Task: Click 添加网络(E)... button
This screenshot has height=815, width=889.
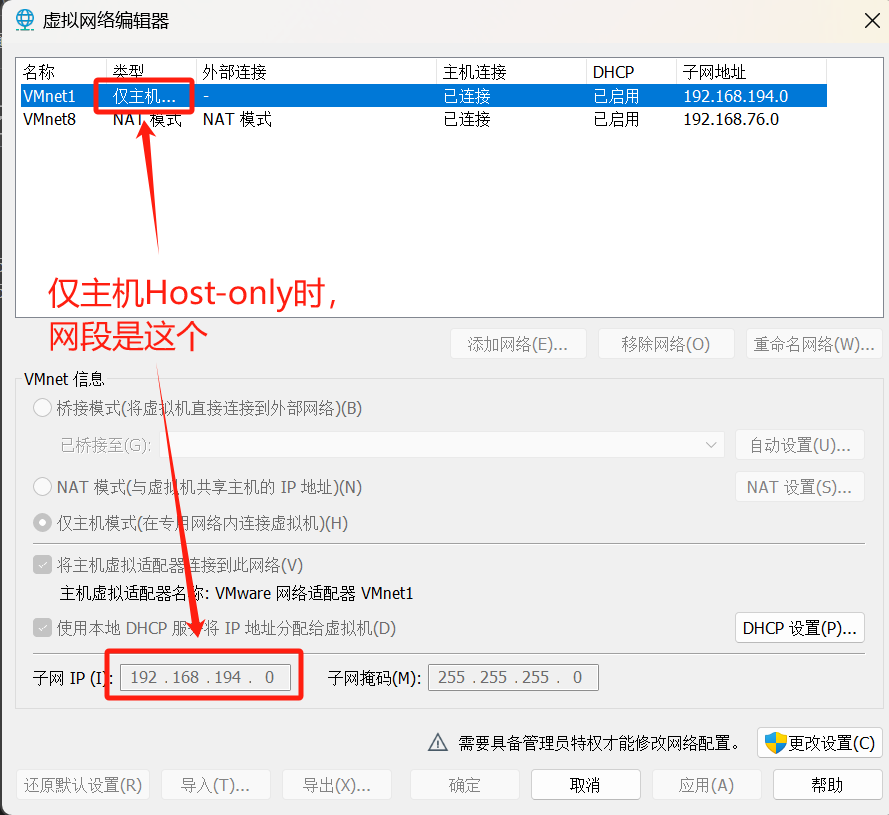Action: pos(518,344)
